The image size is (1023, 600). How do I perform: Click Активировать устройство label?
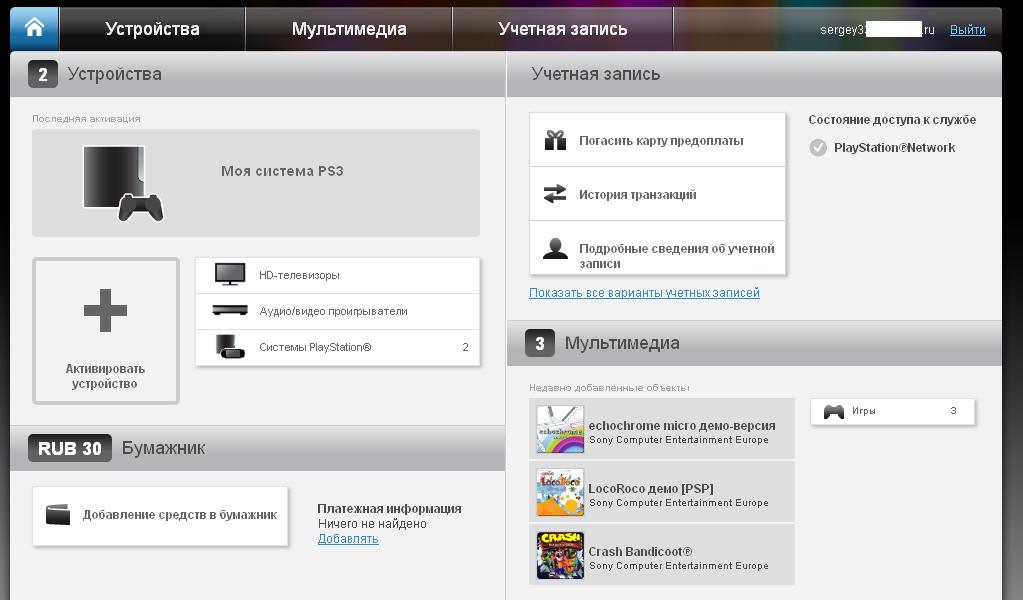coord(105,376)
